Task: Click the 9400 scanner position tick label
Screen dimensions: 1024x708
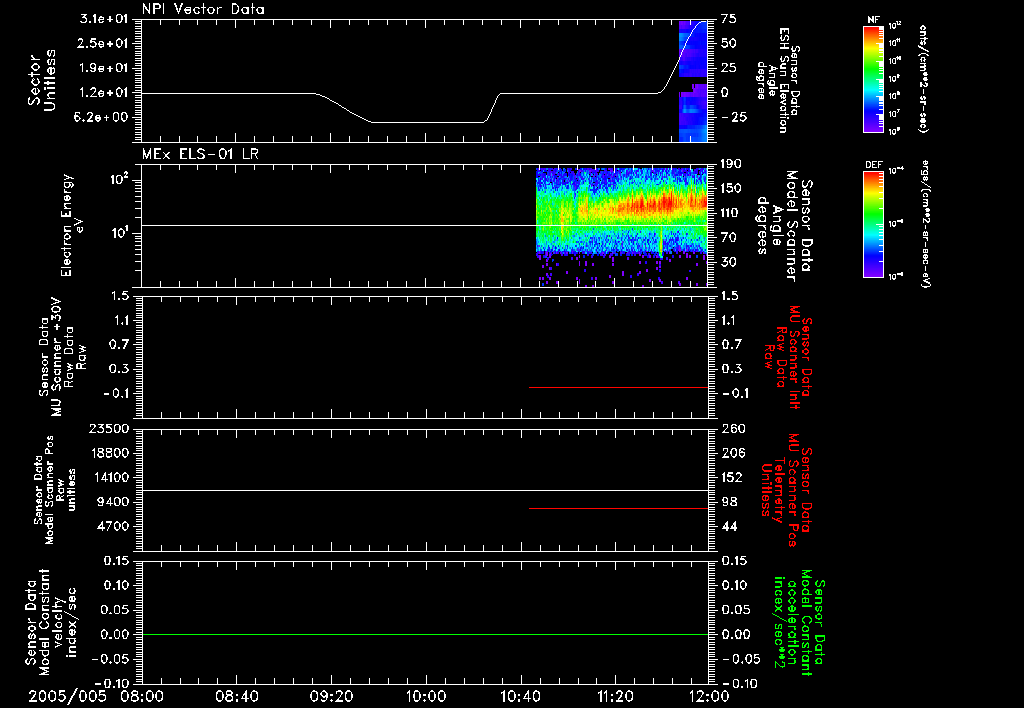Action: click(114, 502)
